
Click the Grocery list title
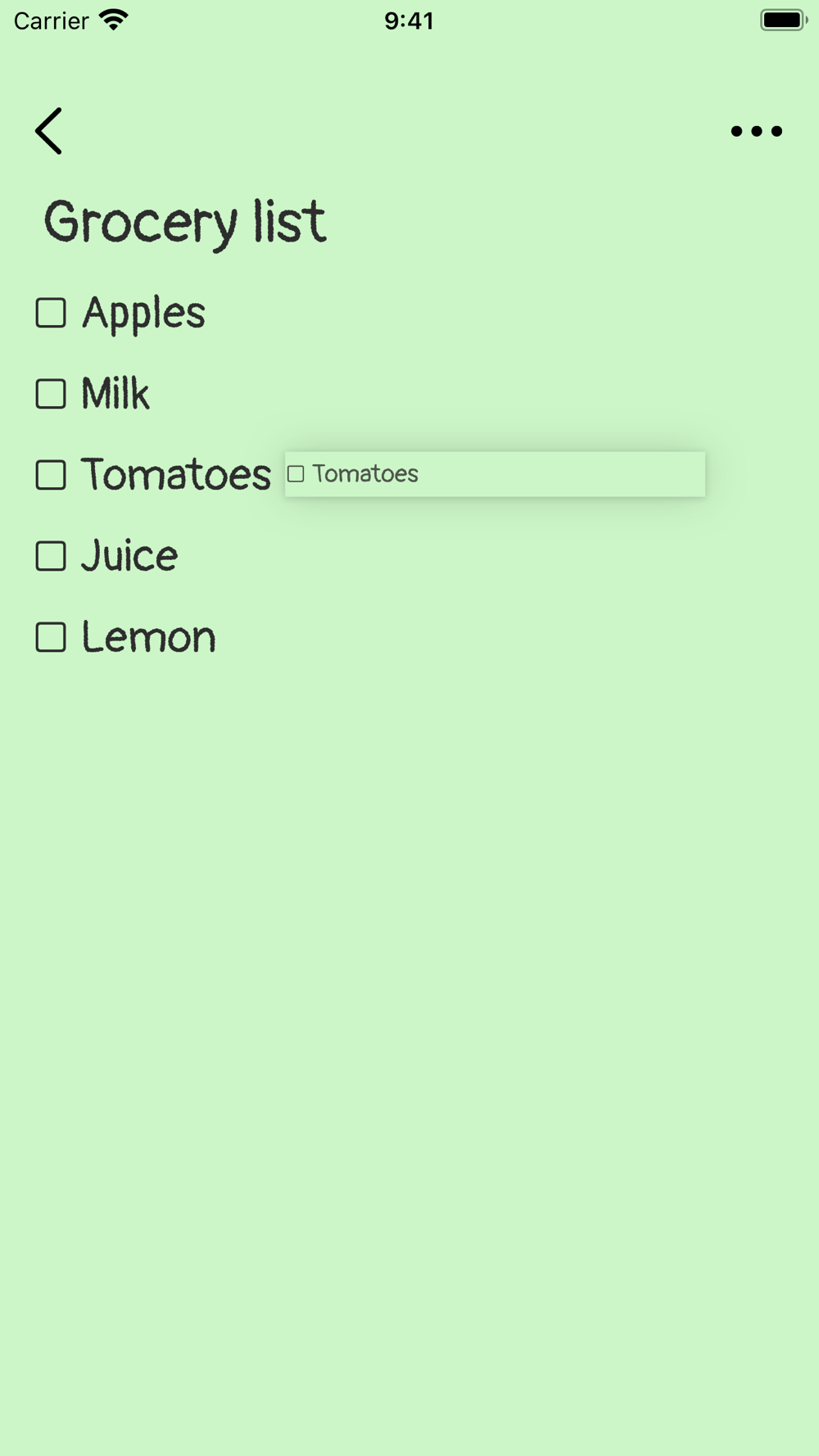[x=185, y=222]
